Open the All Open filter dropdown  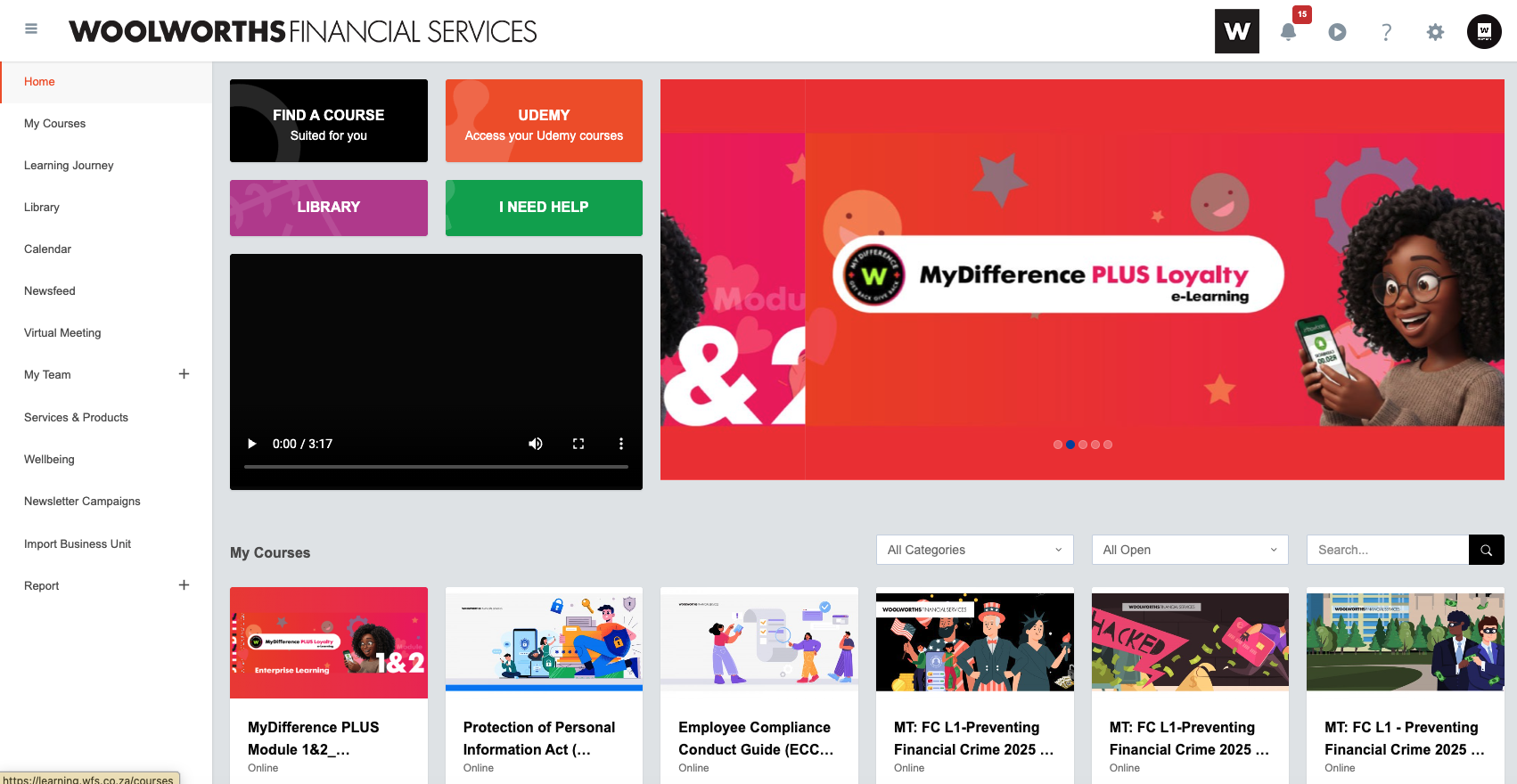(x=1191, y=550)
